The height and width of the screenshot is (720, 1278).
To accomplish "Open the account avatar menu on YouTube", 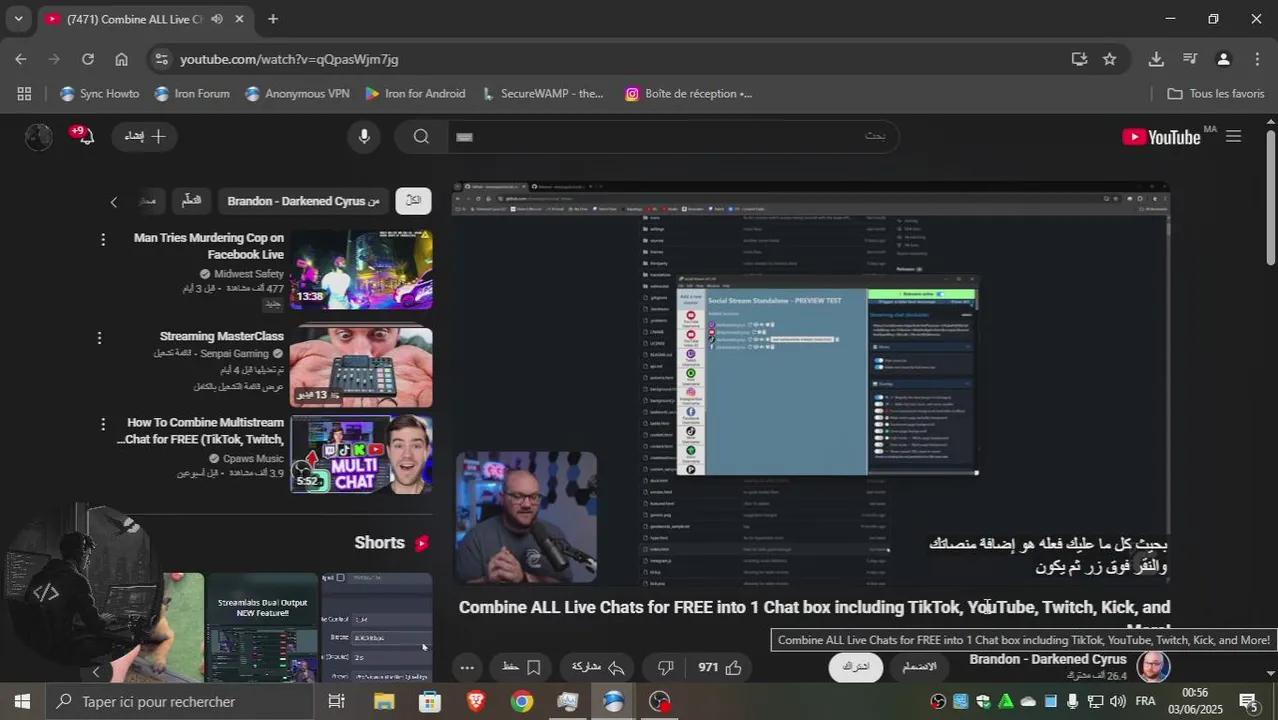I will (38, 137).
